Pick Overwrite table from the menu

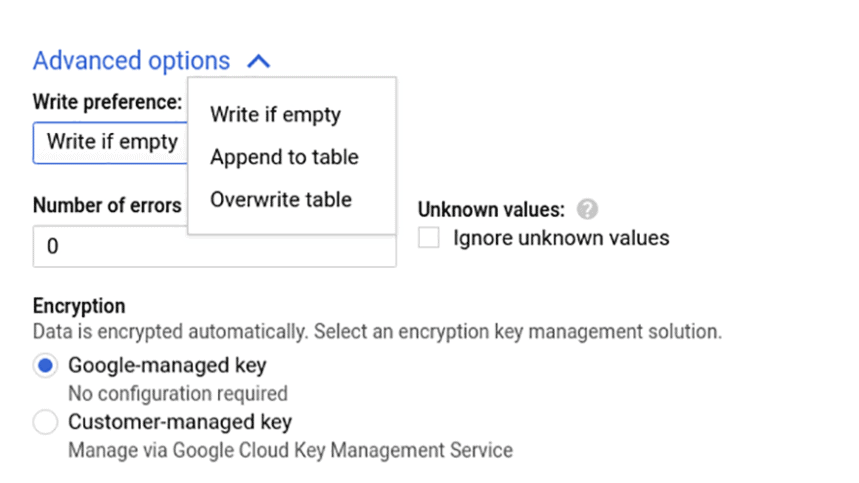(x=281, y=199)
